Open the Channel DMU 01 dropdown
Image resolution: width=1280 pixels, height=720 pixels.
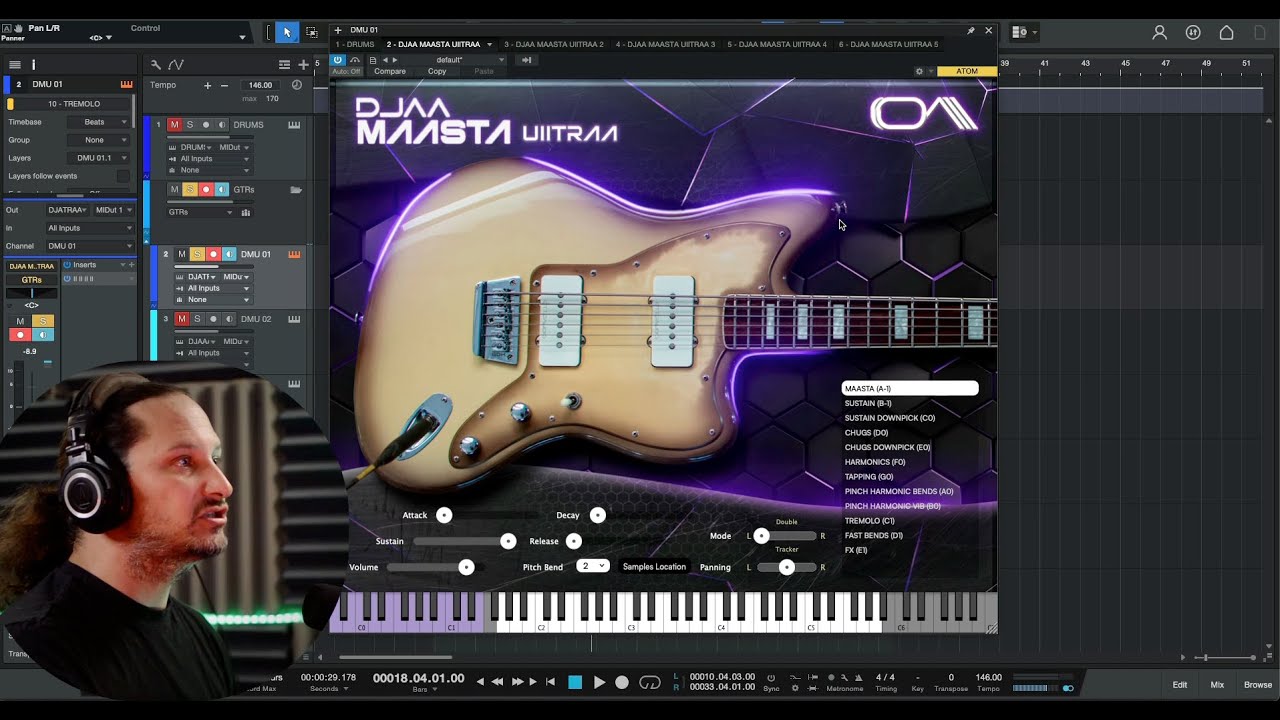(x=90, y=246)
